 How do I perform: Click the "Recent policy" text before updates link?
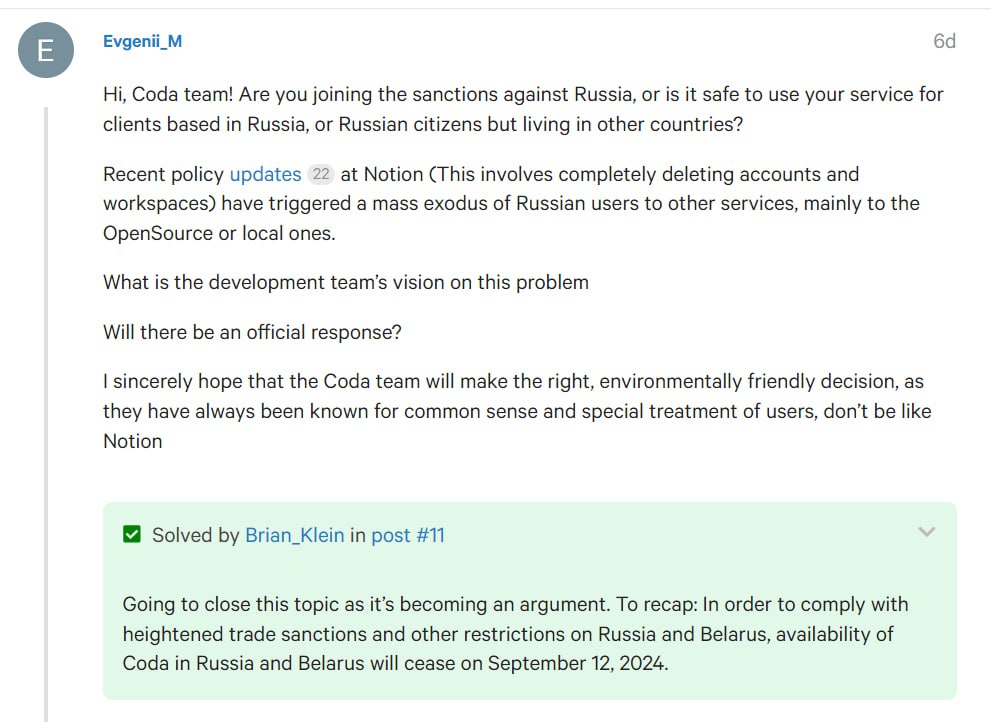pyautogui.click(x=163, y=174)
